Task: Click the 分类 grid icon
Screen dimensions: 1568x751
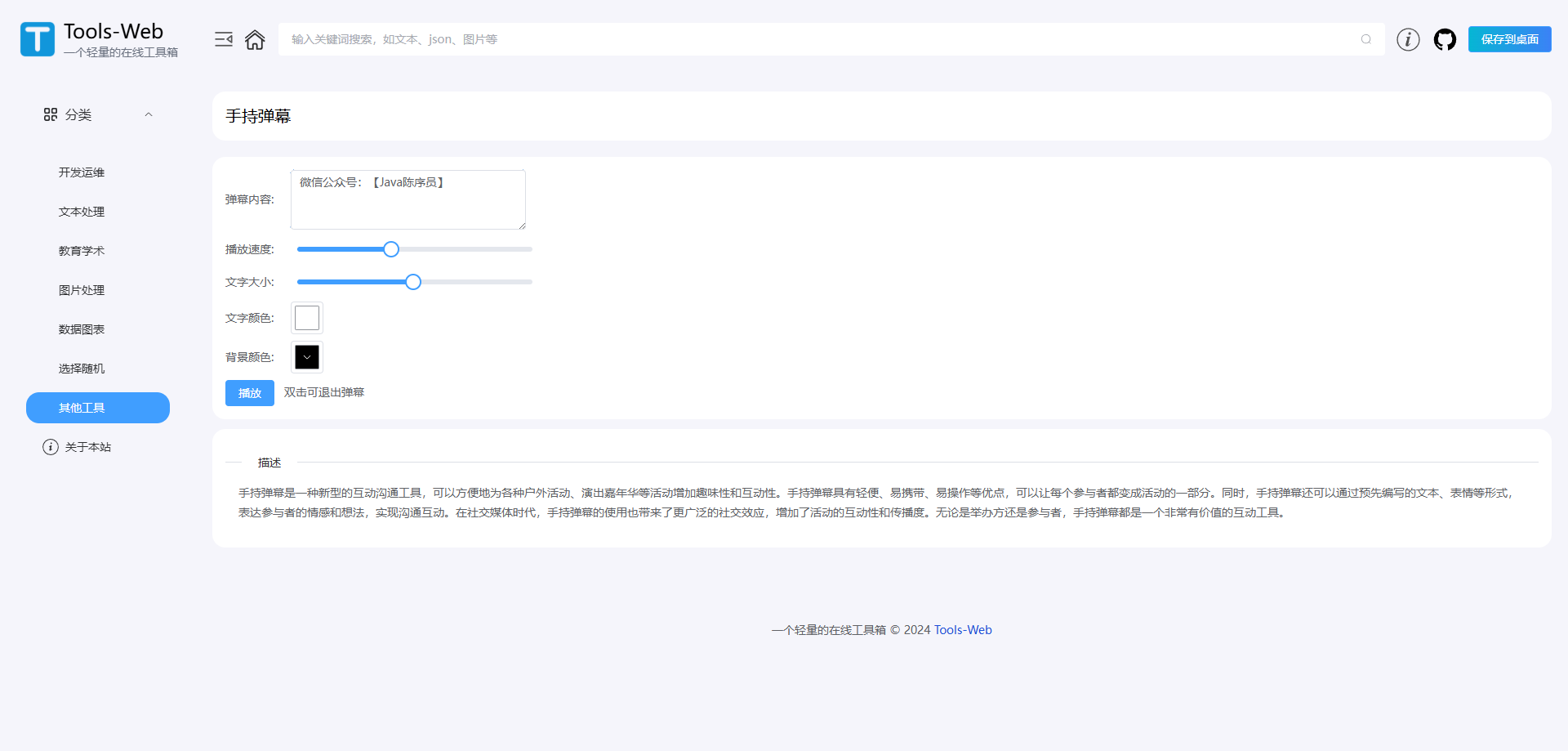Action: [x=51, y=114]
